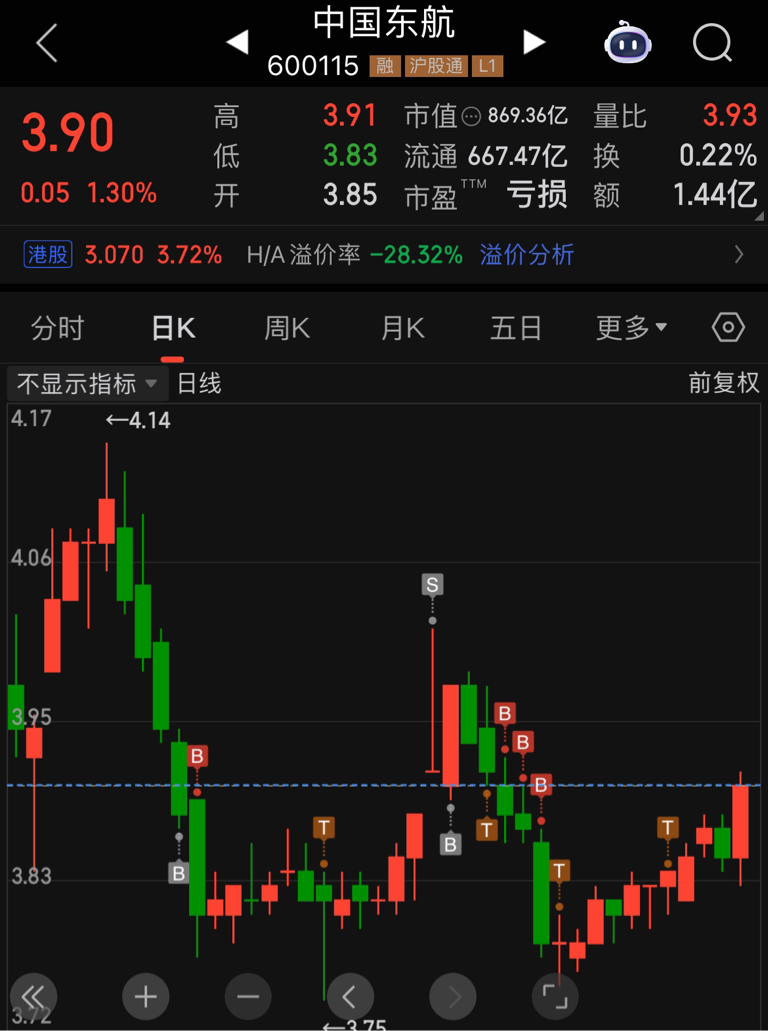Tap the 日线 label

[x=199, y=383]
